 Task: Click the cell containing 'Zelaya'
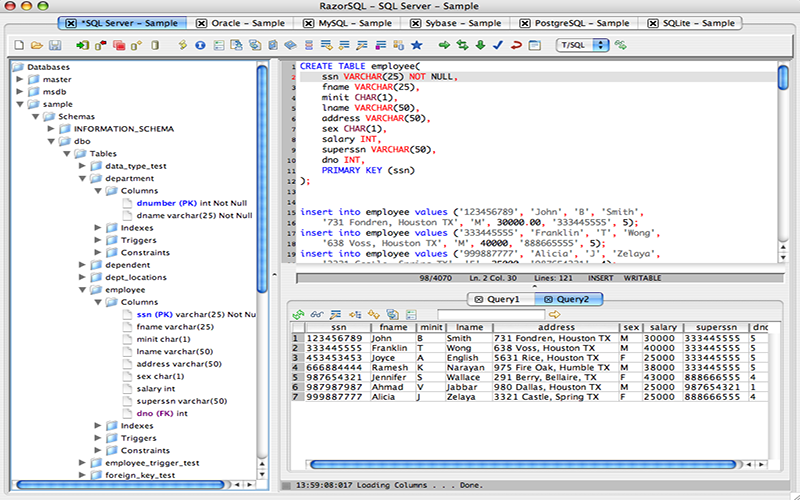[x=468, y=397]
